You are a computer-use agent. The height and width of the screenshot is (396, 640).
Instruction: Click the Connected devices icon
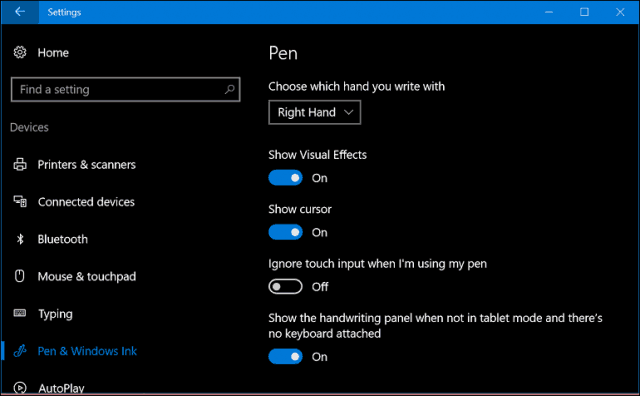point(20,201)
